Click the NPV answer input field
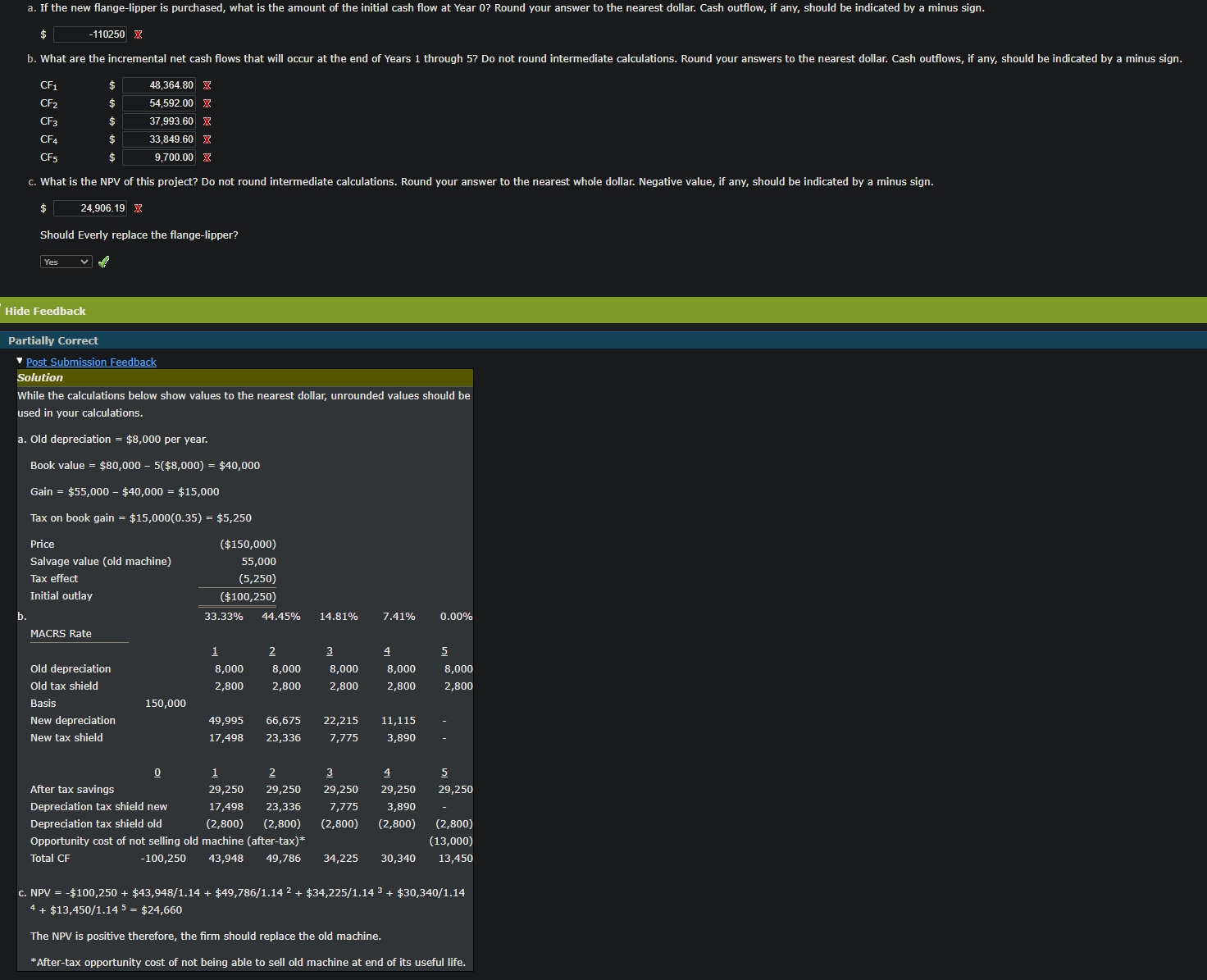The image size is (1207, 980). 90,208
